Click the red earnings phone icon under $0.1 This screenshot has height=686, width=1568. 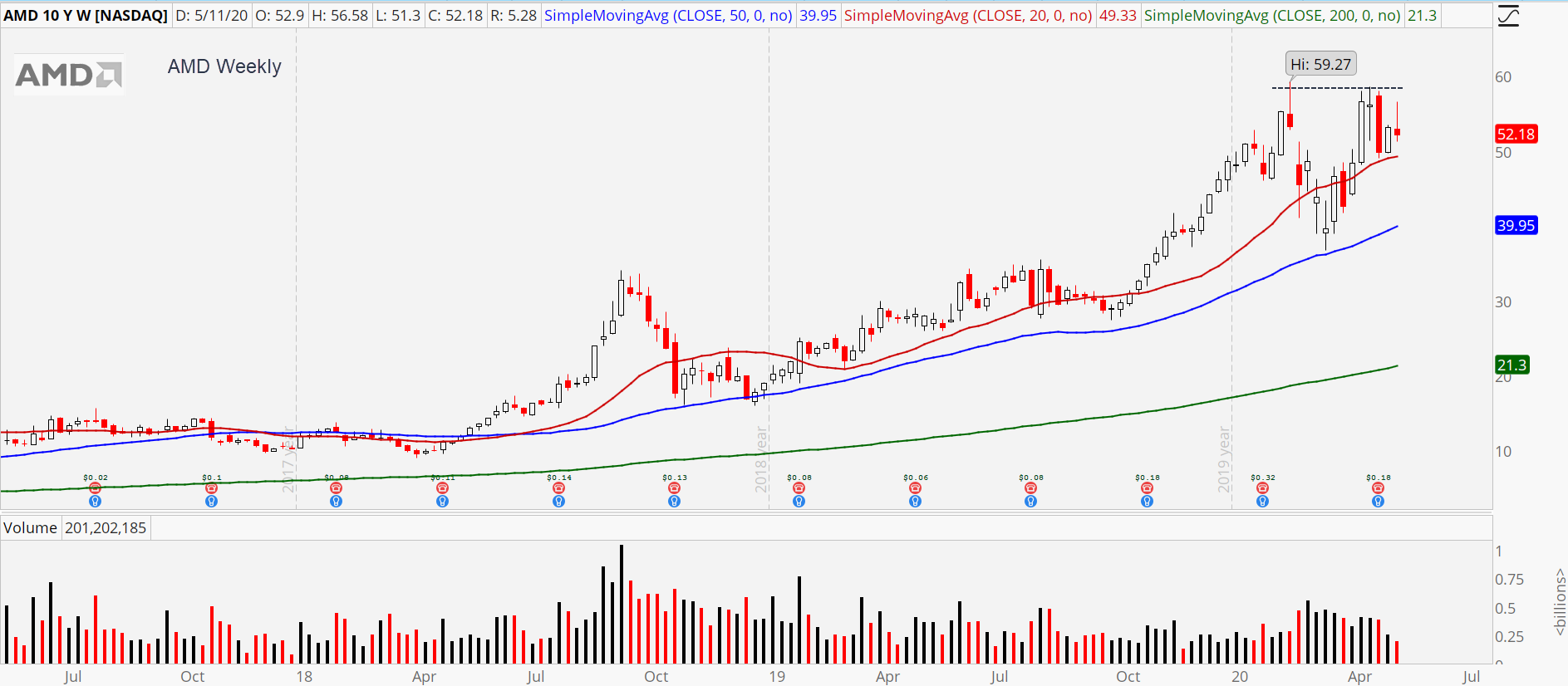coord(211,488)
